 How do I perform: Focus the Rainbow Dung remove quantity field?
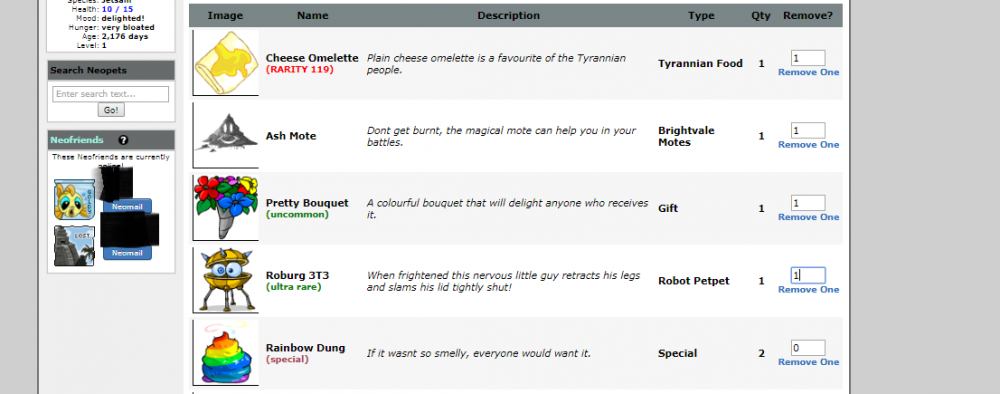[x=808, y=348]
